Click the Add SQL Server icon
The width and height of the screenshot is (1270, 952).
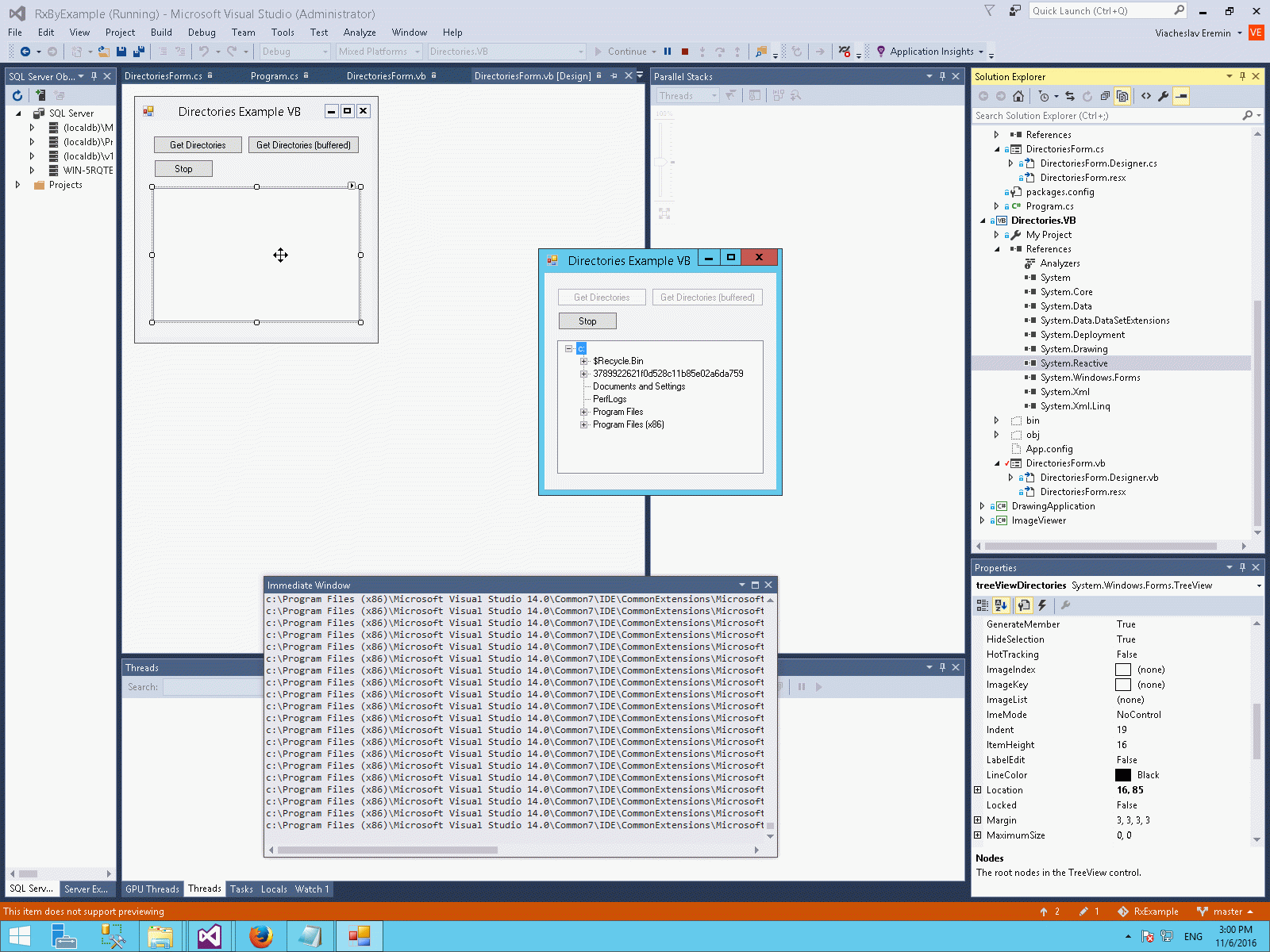(40, 95)
